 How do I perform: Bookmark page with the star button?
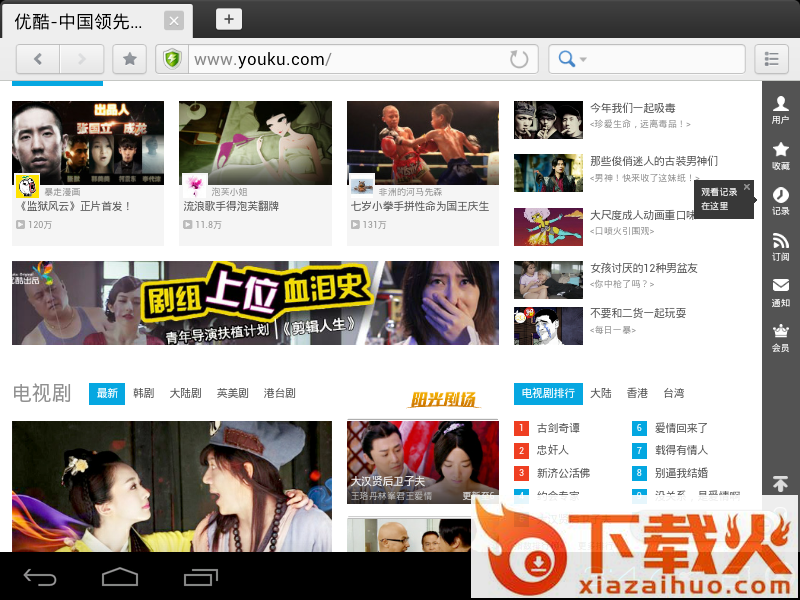[x=130, y=59]
